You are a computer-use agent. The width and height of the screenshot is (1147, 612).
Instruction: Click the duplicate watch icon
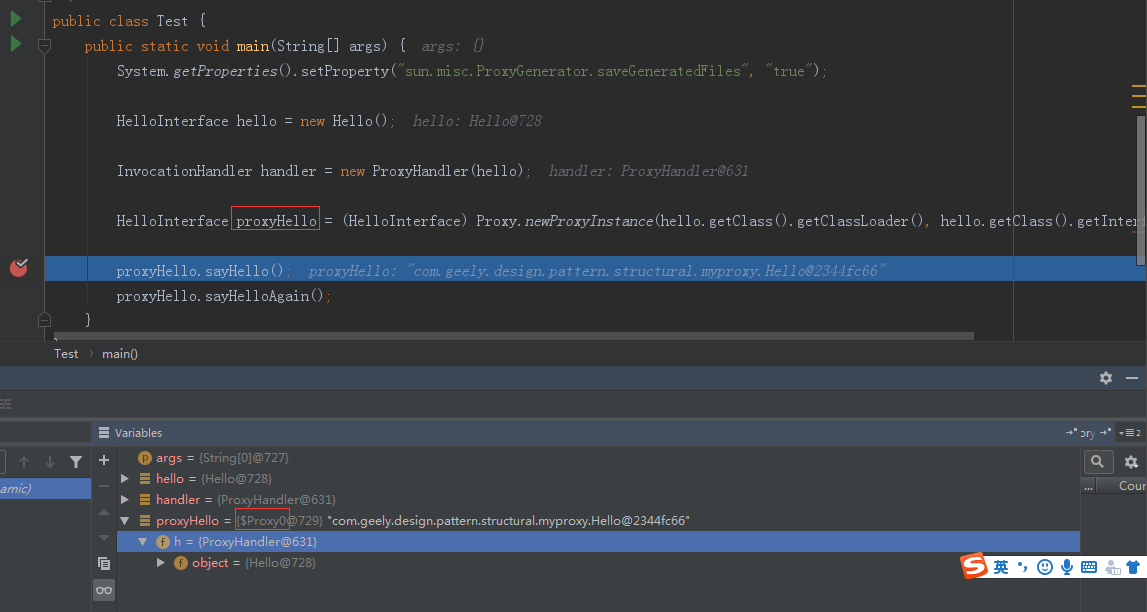[104, 563]
